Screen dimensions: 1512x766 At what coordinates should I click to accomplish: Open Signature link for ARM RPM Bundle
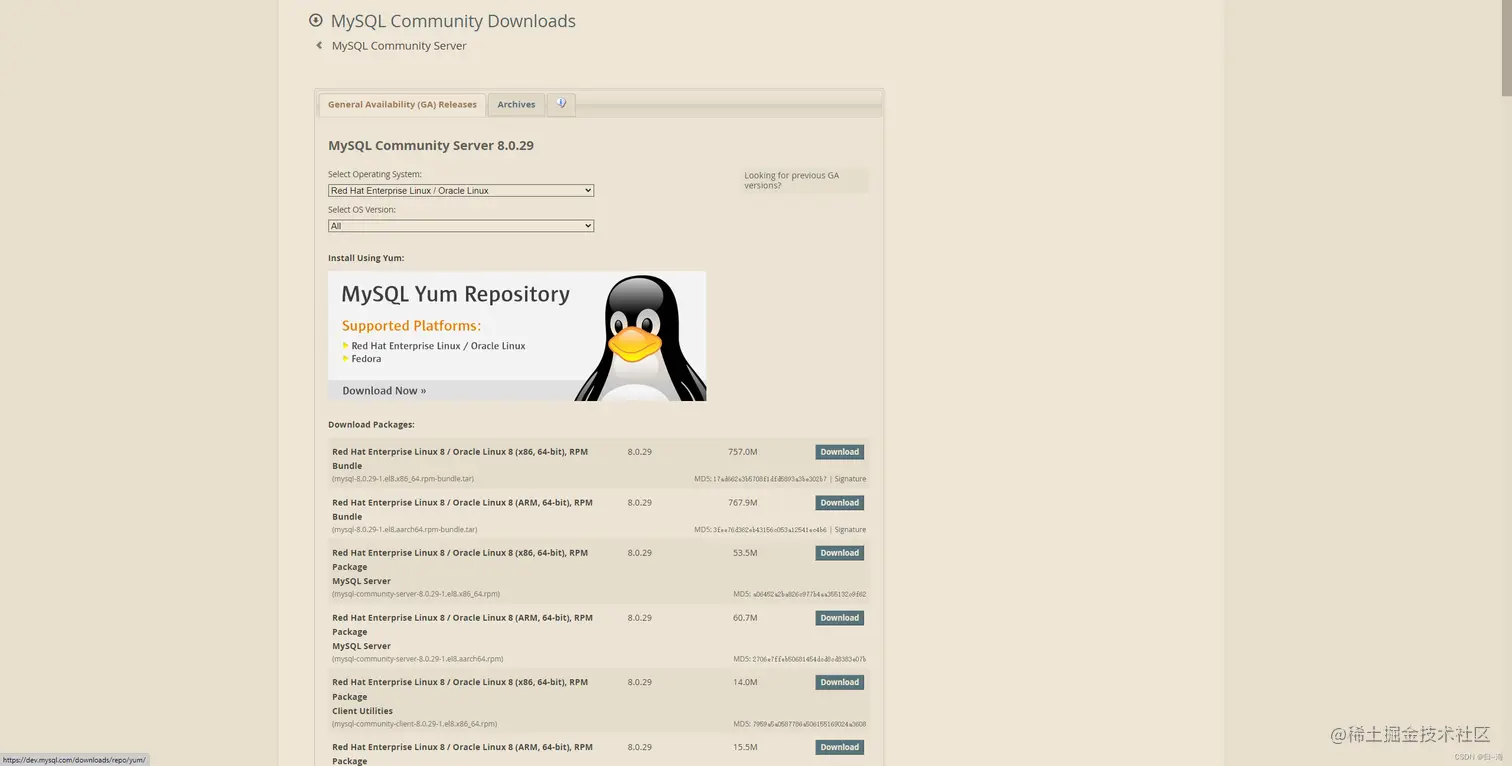[x=850, y=530]
